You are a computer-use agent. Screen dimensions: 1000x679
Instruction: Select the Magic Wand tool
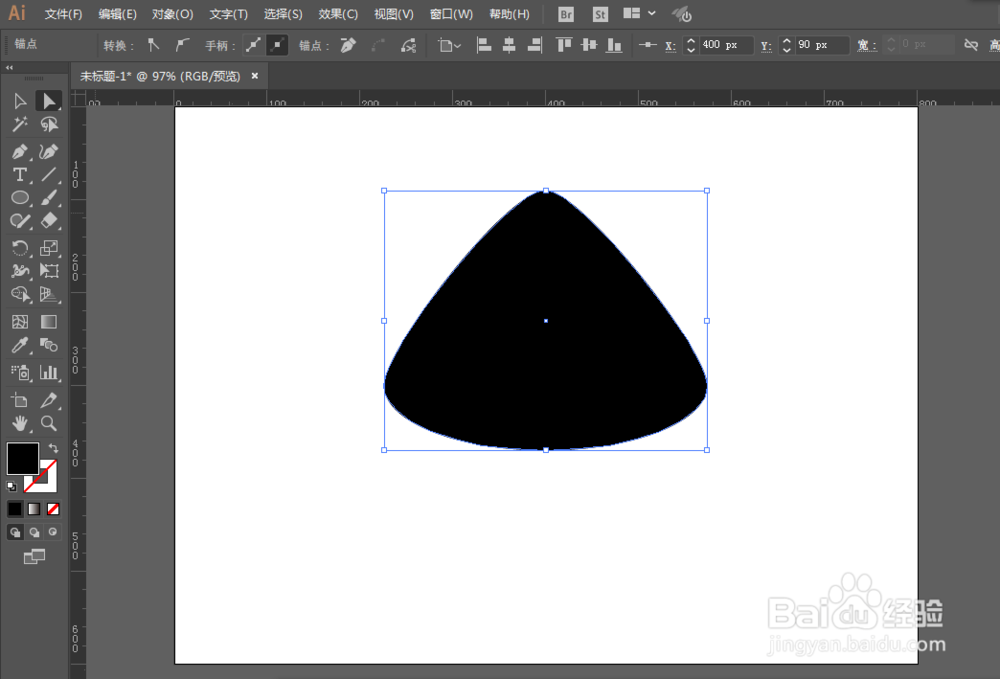click(x=20, y=124)
